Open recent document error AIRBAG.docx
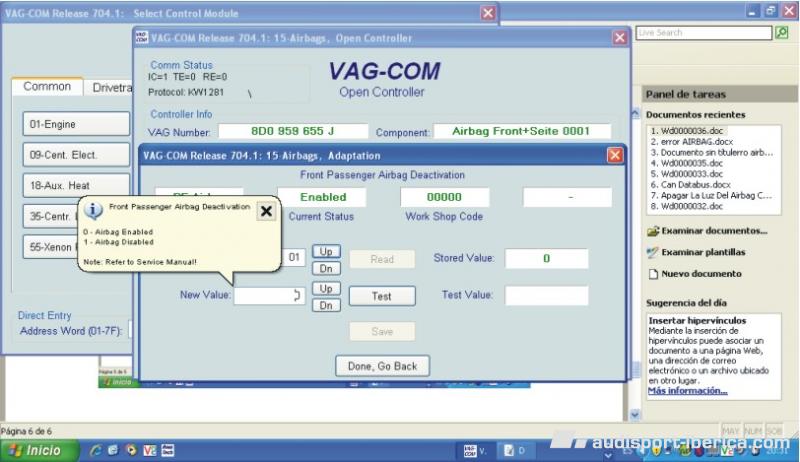800x462 pixels. coord(692,142)
